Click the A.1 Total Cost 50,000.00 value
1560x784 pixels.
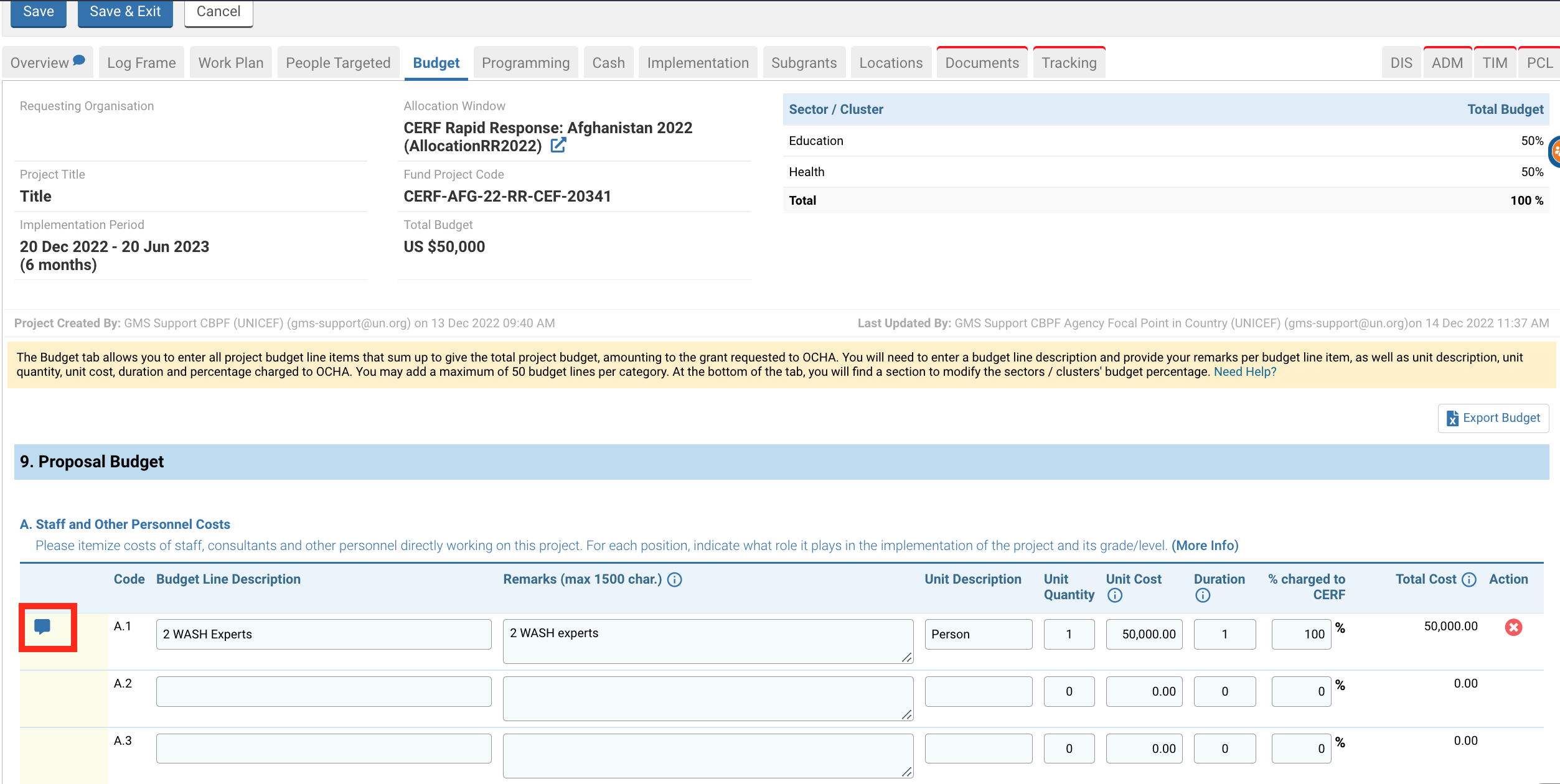pos(1450,627)
